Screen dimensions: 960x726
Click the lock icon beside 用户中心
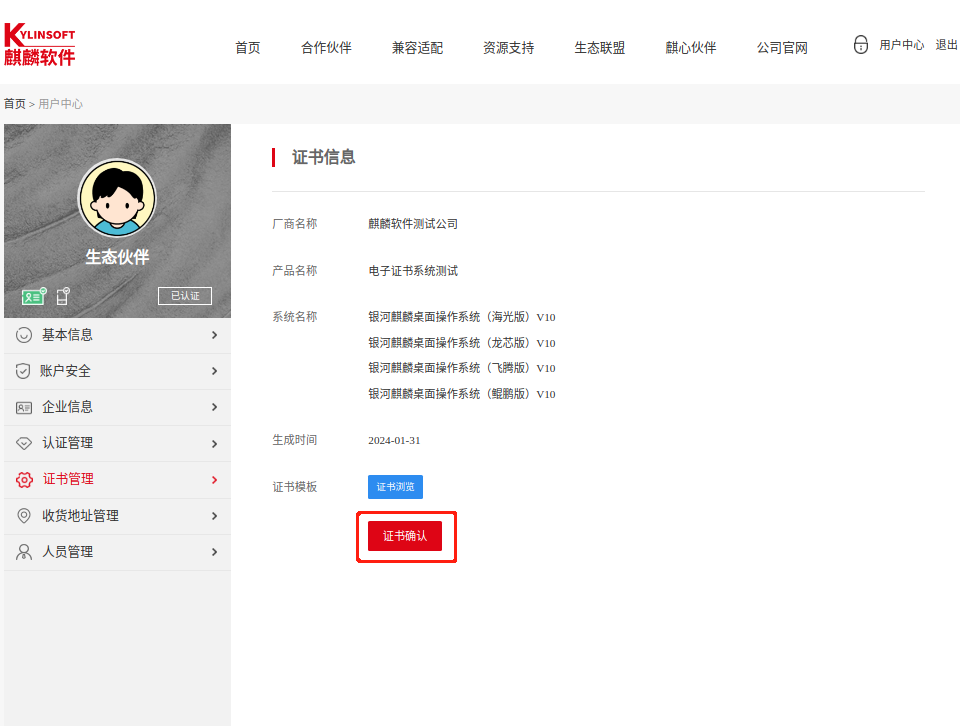pos(861,45)
